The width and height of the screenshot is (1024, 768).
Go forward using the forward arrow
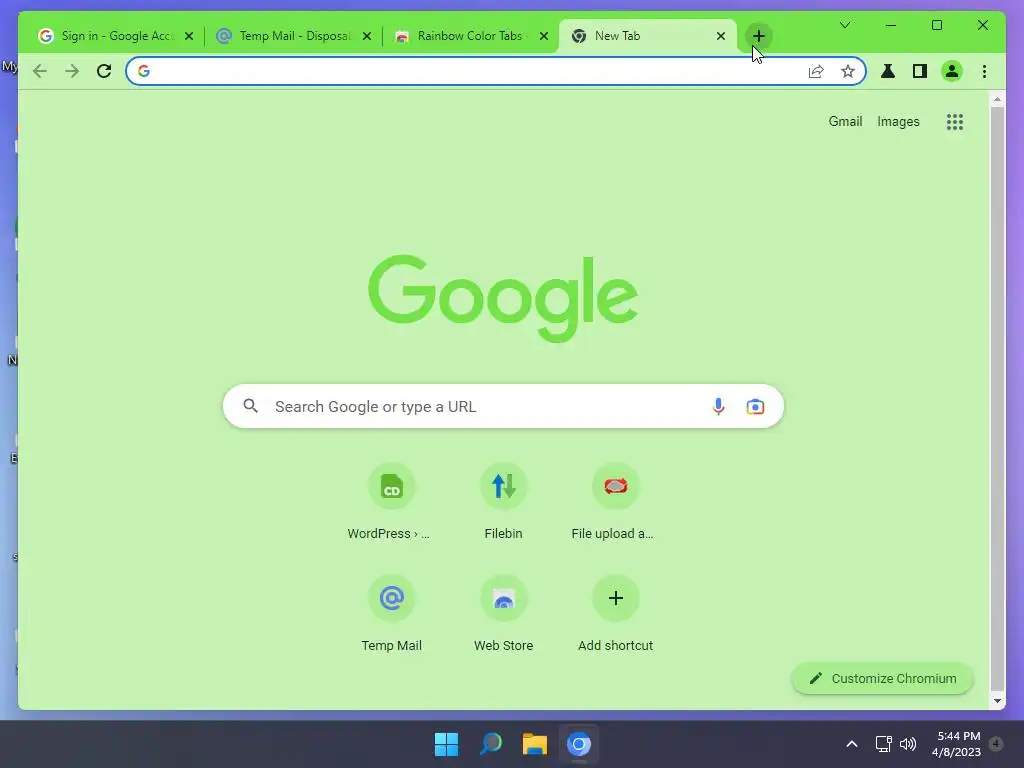(72, 71)
